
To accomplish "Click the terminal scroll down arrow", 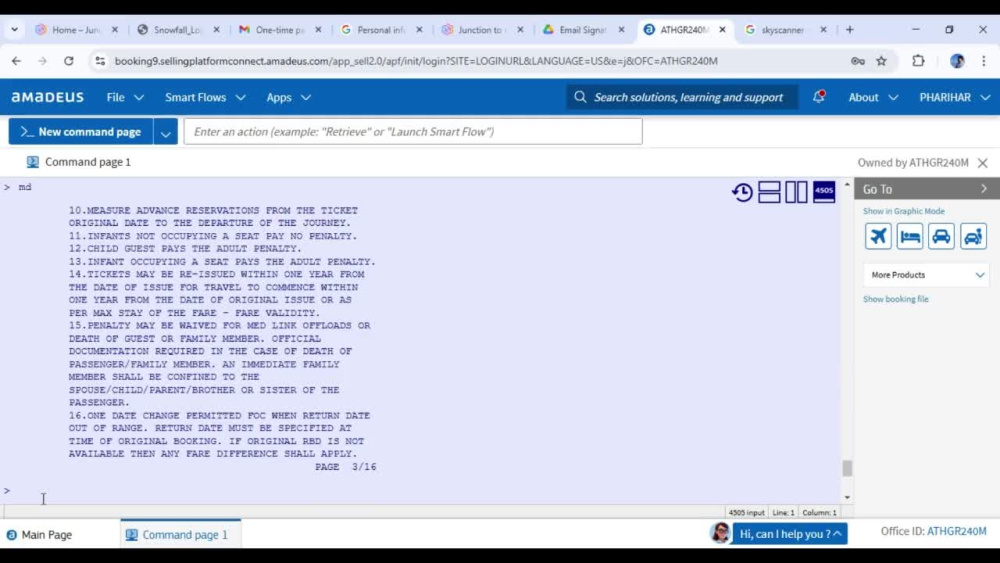I will pyautogui.click(x=847, y=497).
